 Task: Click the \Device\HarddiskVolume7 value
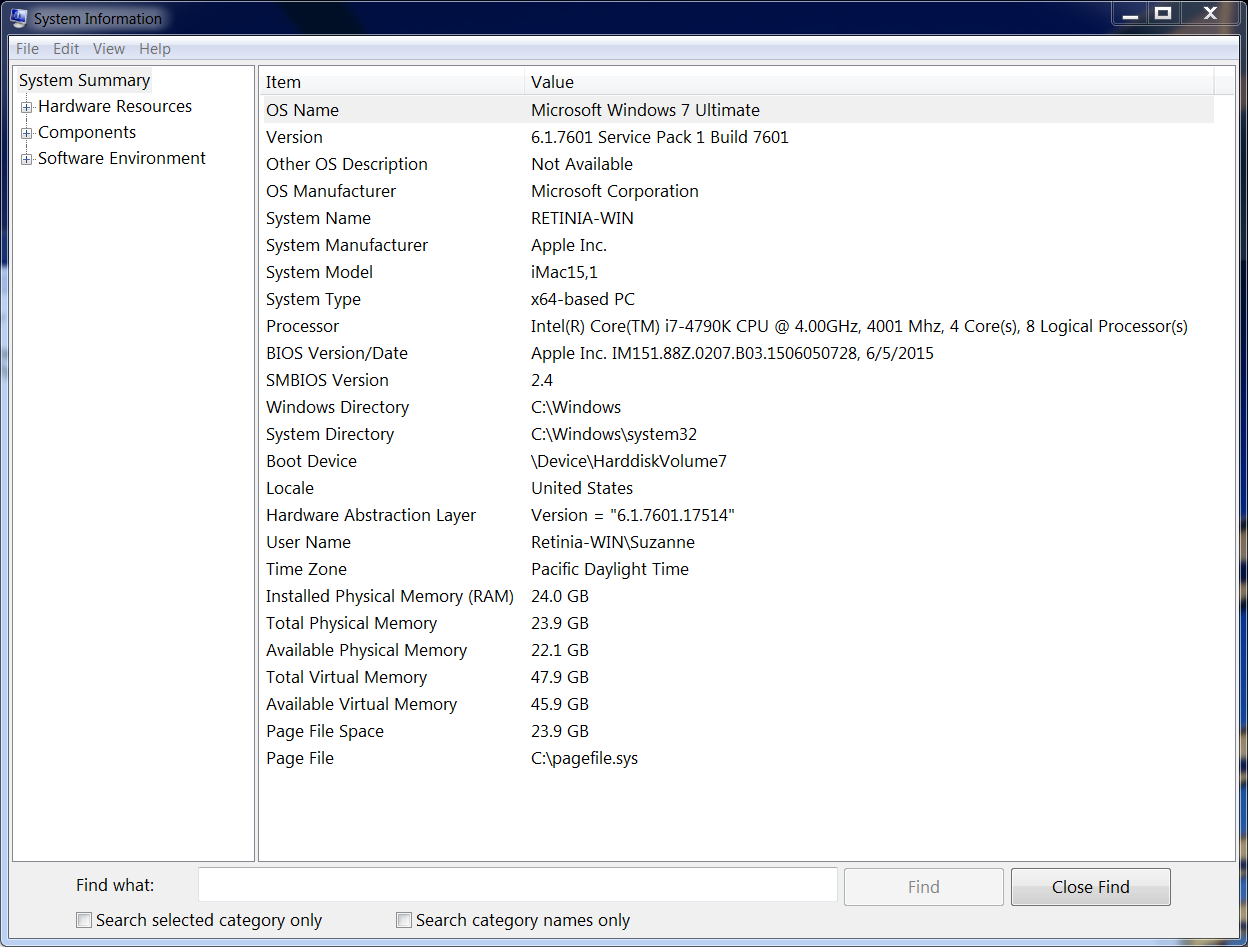pos(629,461)
